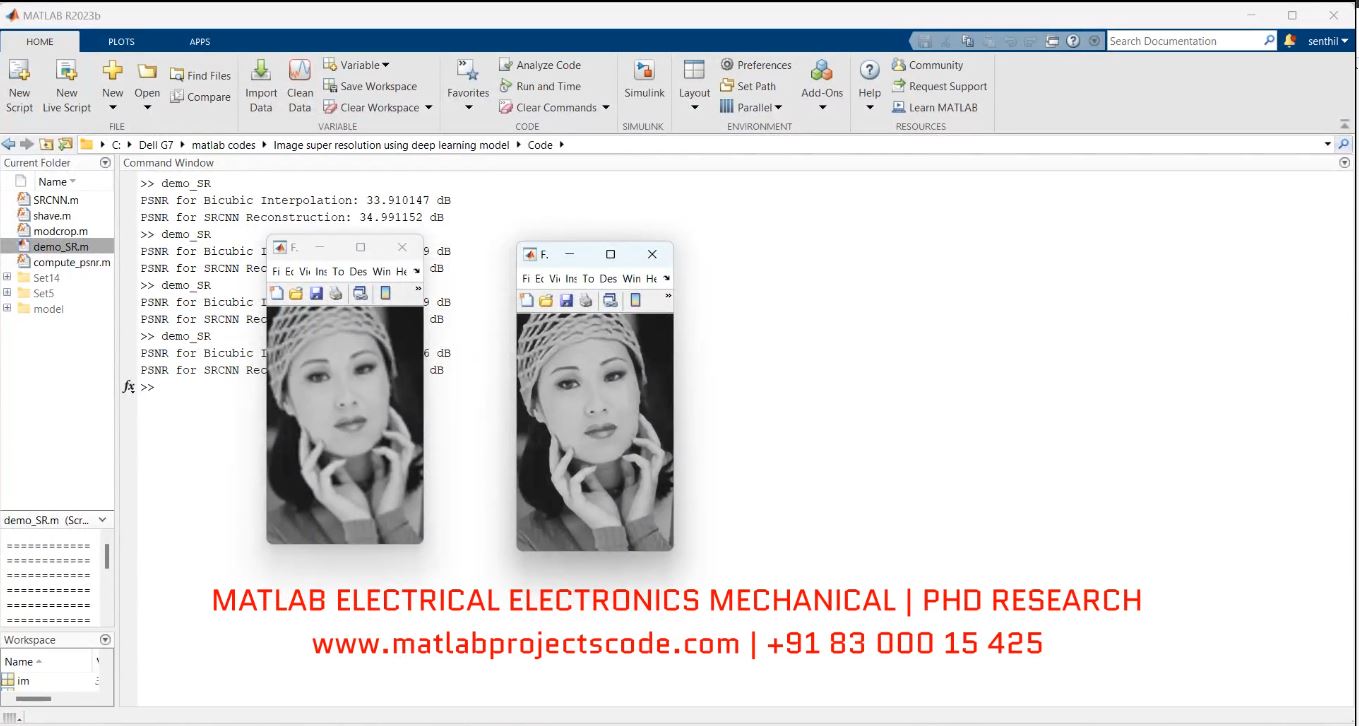Screen dimensions: 1359x726
Task: Open Preferences gear icon
Action: click(x=727, y=65)
